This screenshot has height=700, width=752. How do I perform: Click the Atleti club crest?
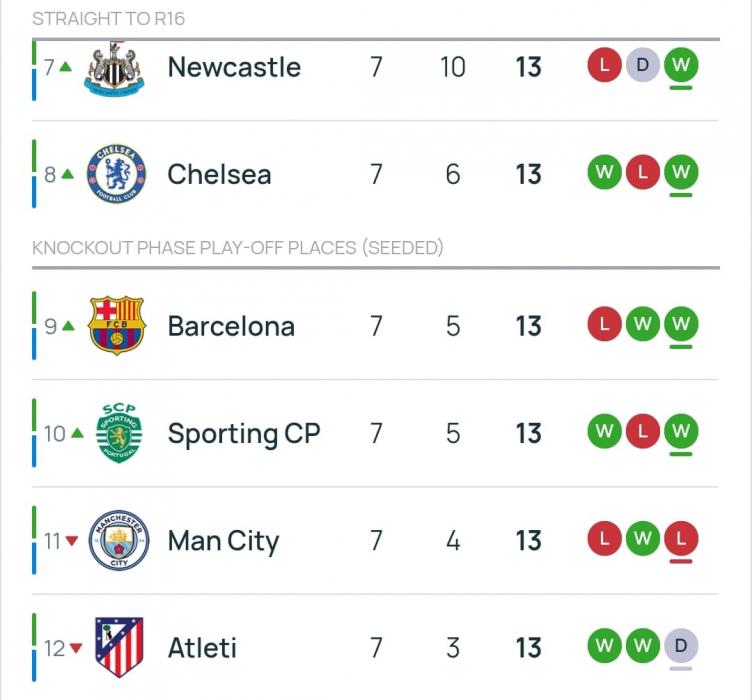[119, 647]
